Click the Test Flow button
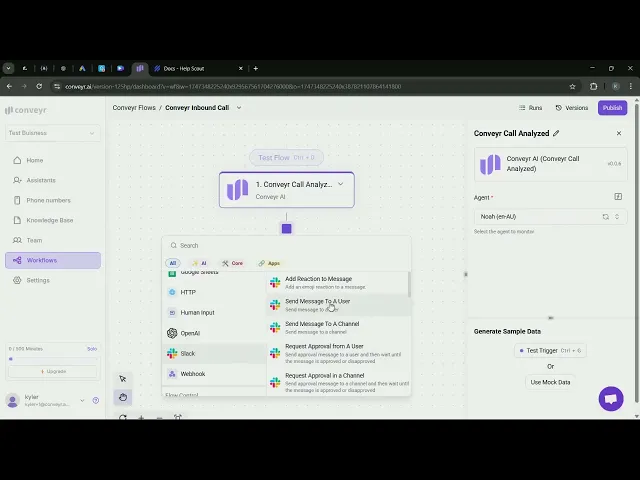The image size is (640, 480). click(x=287, y=158)
